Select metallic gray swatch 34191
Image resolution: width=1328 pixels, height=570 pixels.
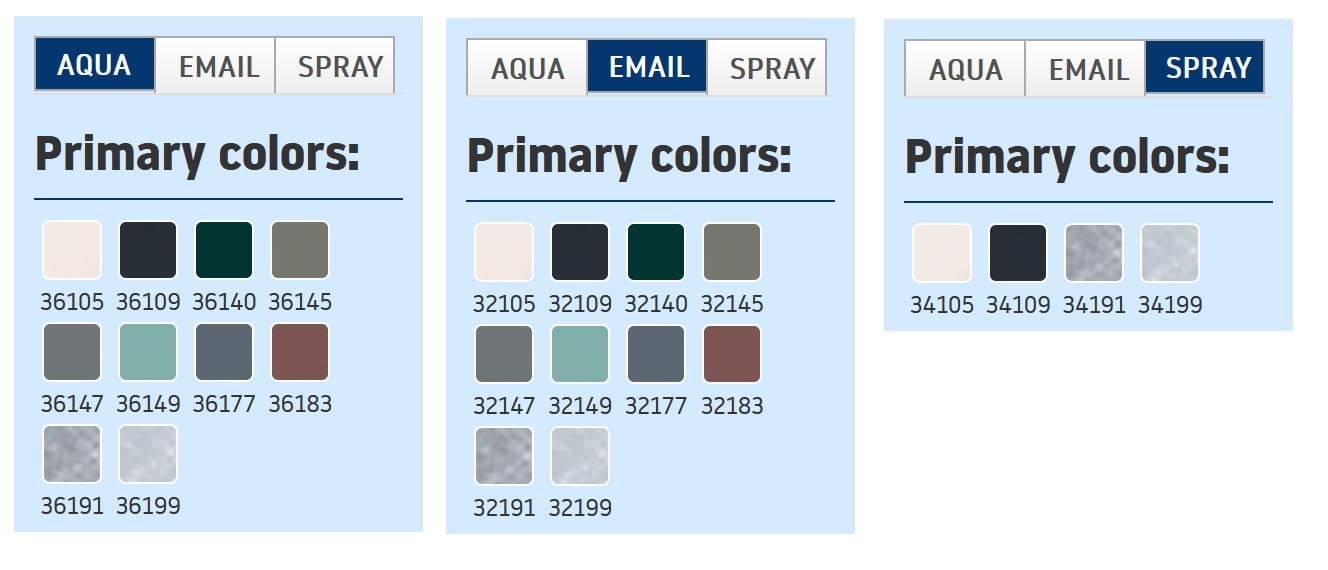[1094, 253]
